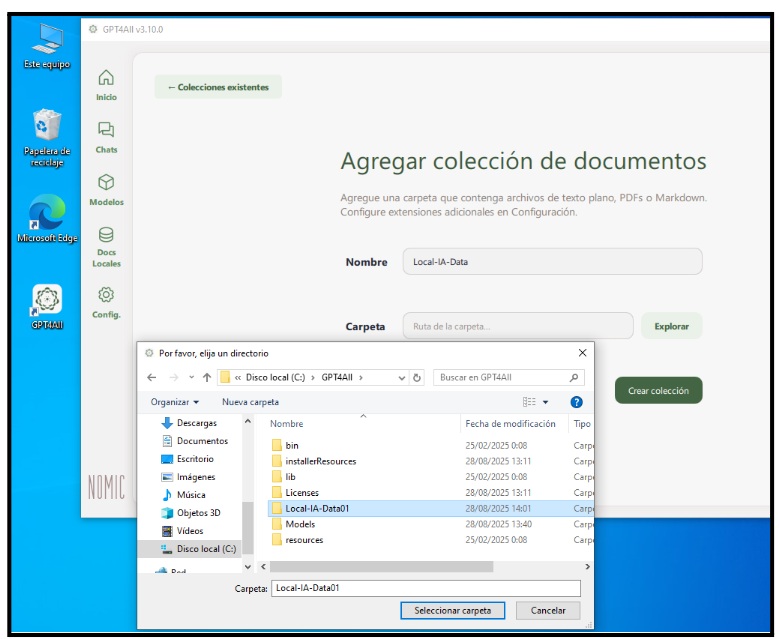Select the Models folder in the list

click(300, 524)
